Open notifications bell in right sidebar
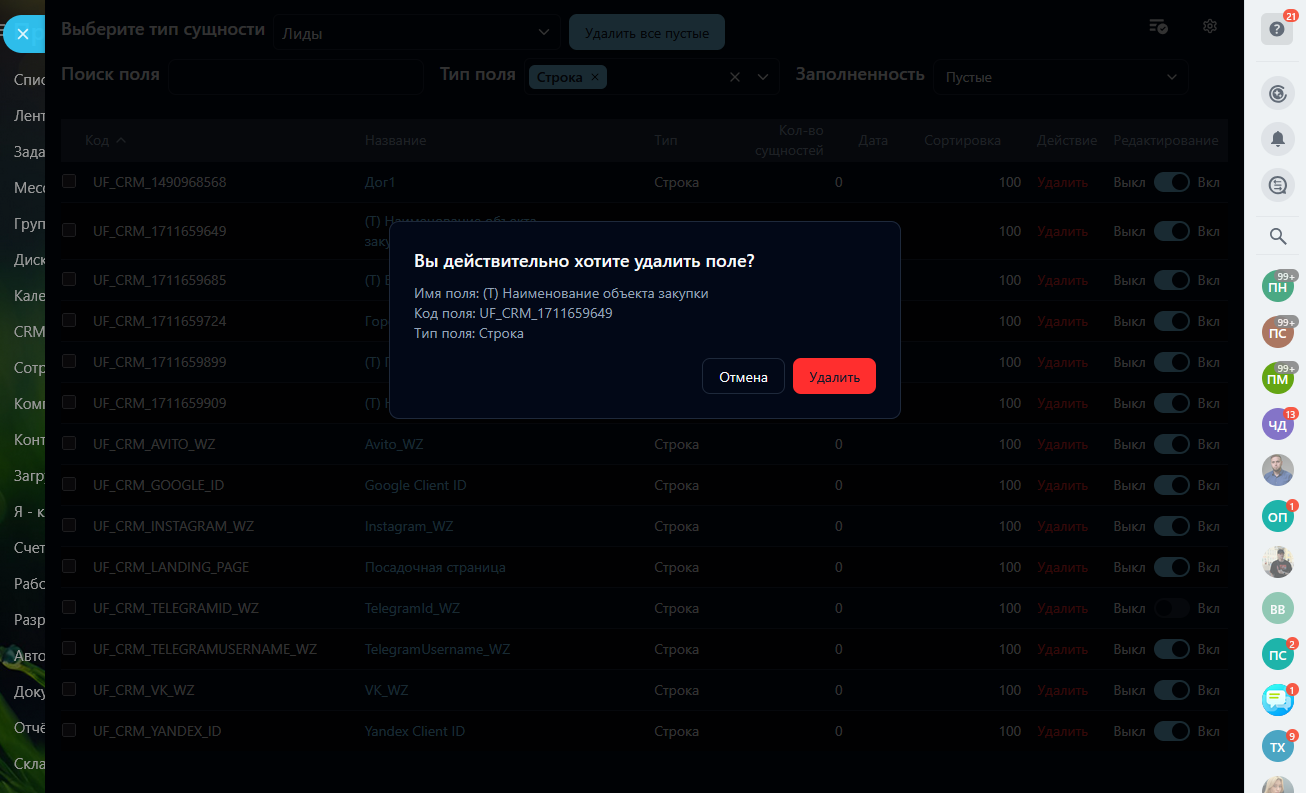The height and width of the screenshot is (793, 1306). pyautogui.click(x=1277, y=139)
